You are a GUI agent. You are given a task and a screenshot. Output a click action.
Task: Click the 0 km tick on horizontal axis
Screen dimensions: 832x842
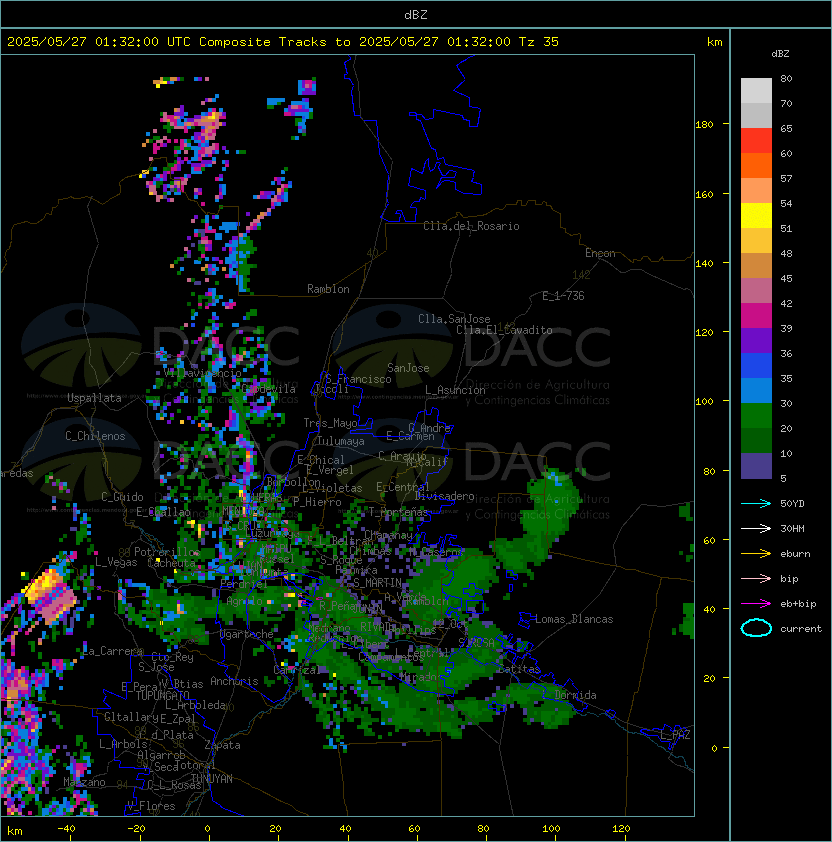tap(208, 829)
